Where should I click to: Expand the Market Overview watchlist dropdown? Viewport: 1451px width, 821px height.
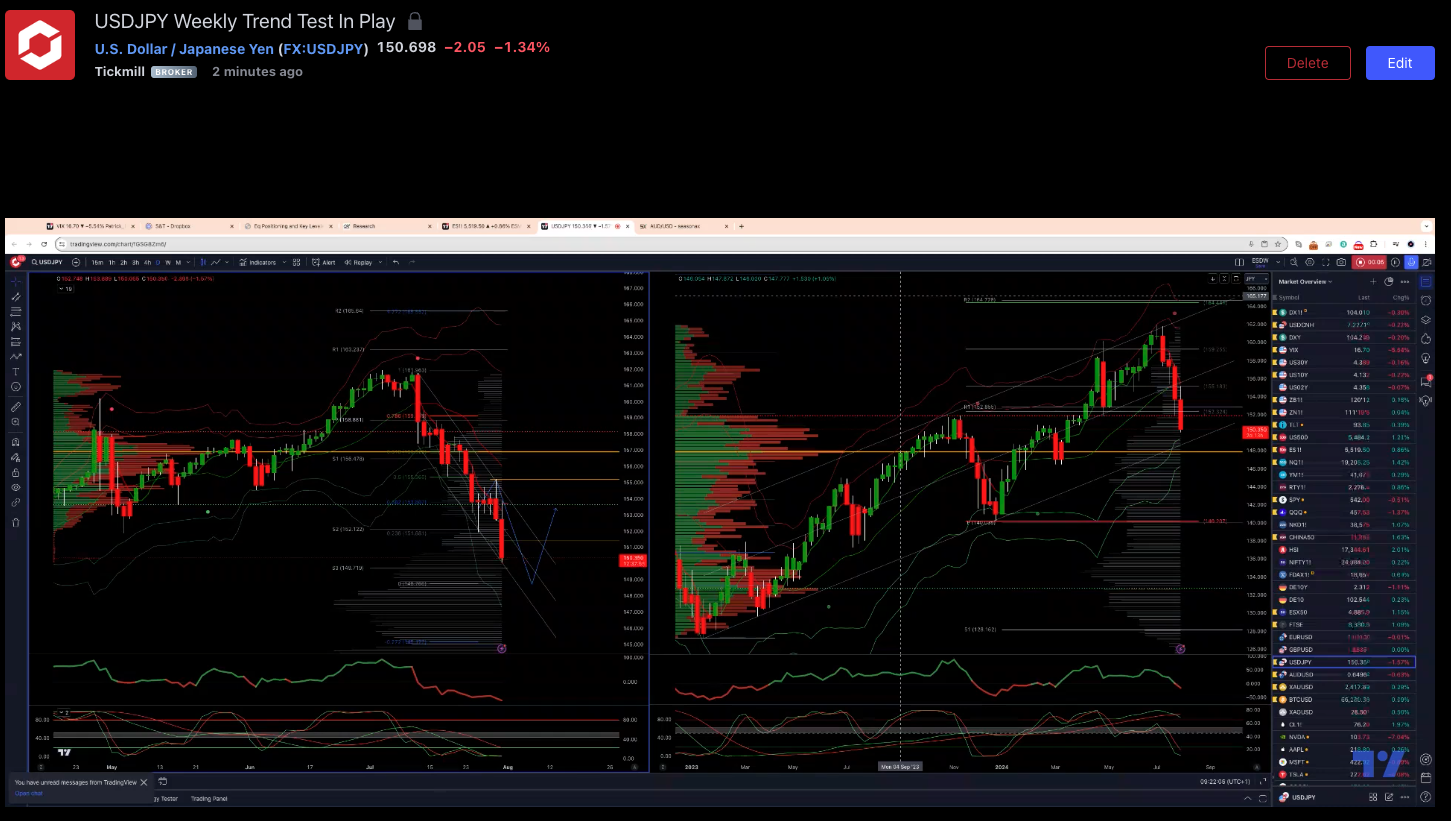pos(1305,282)
